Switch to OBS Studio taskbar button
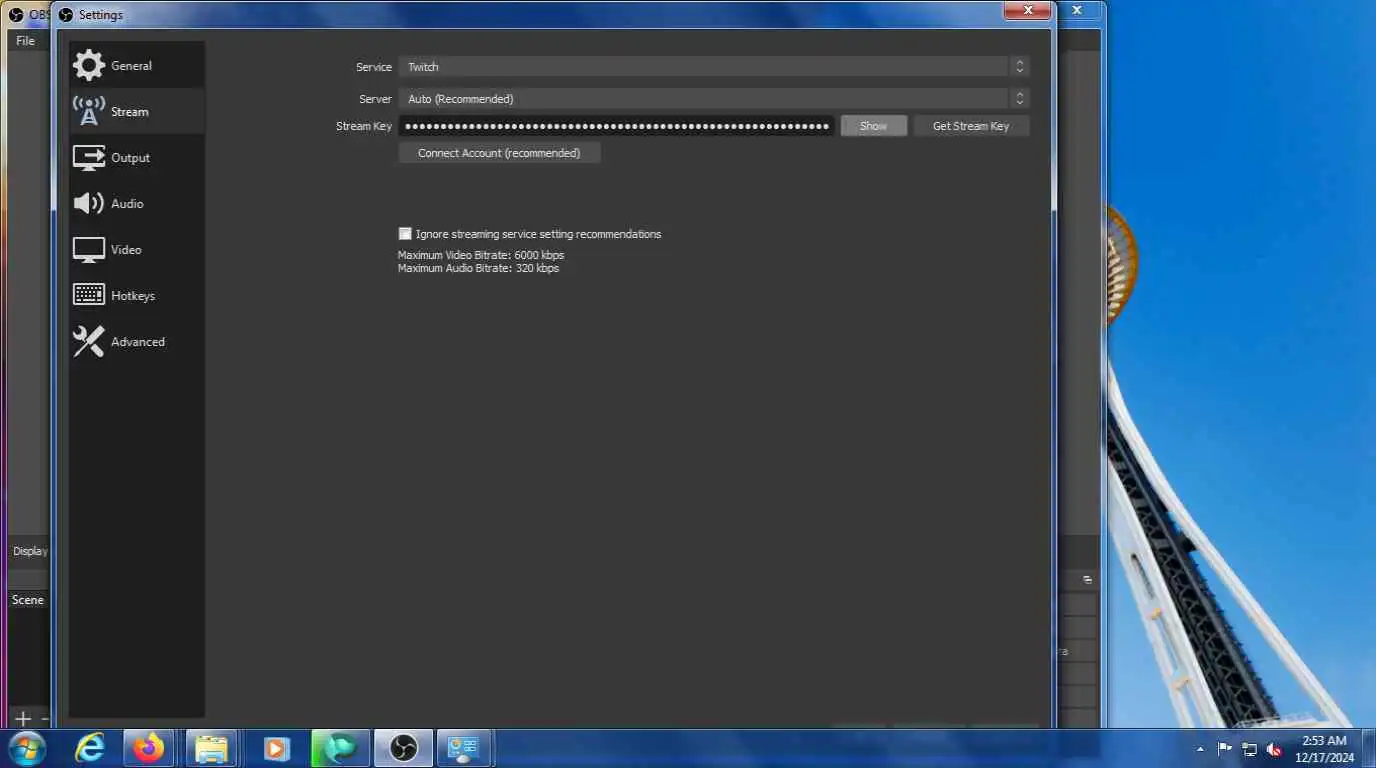The width and height of the screenshot is (1376, 768). coord(403,748)
